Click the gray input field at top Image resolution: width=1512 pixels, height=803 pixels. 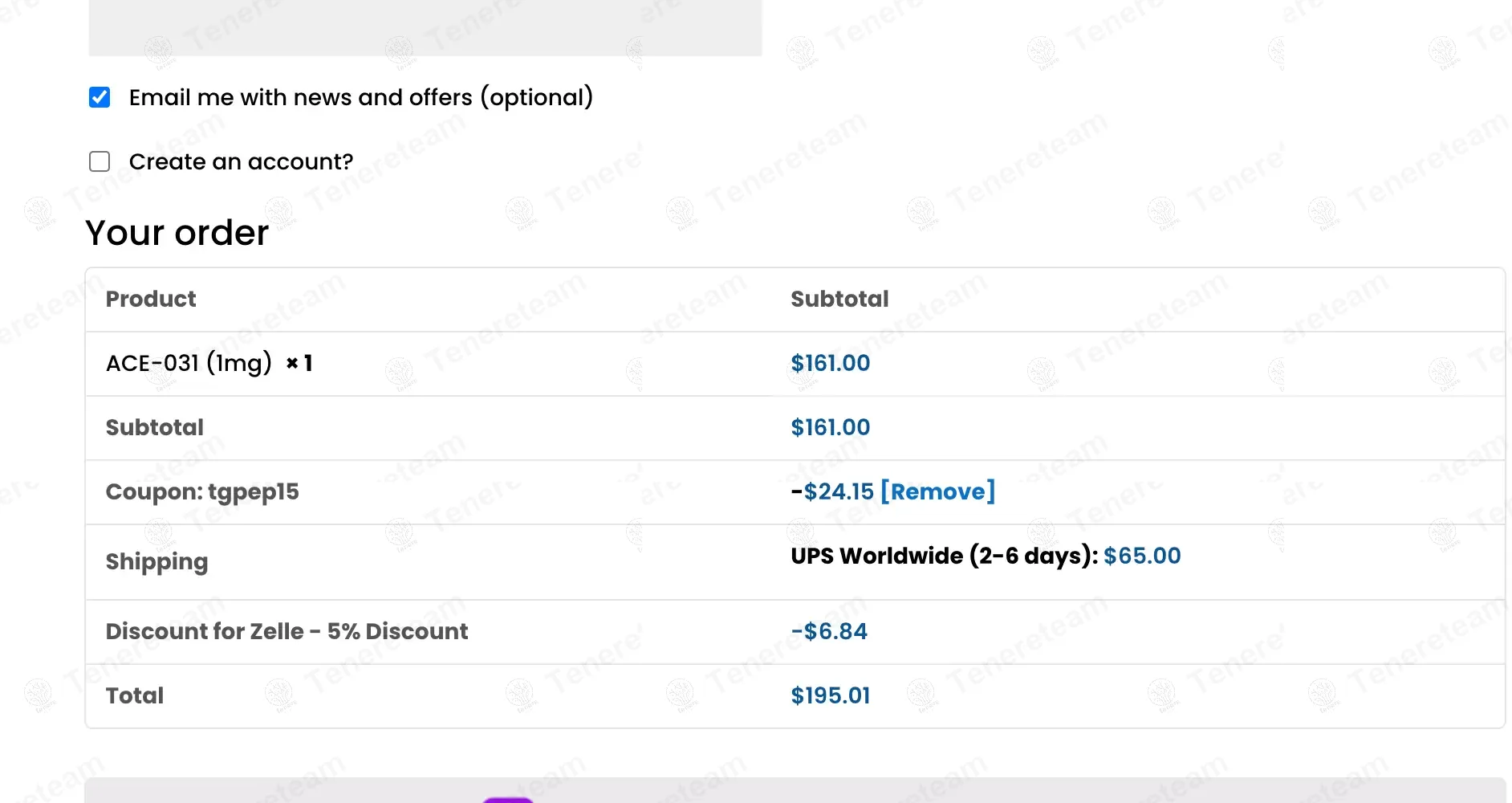click(x=425, y=28)
